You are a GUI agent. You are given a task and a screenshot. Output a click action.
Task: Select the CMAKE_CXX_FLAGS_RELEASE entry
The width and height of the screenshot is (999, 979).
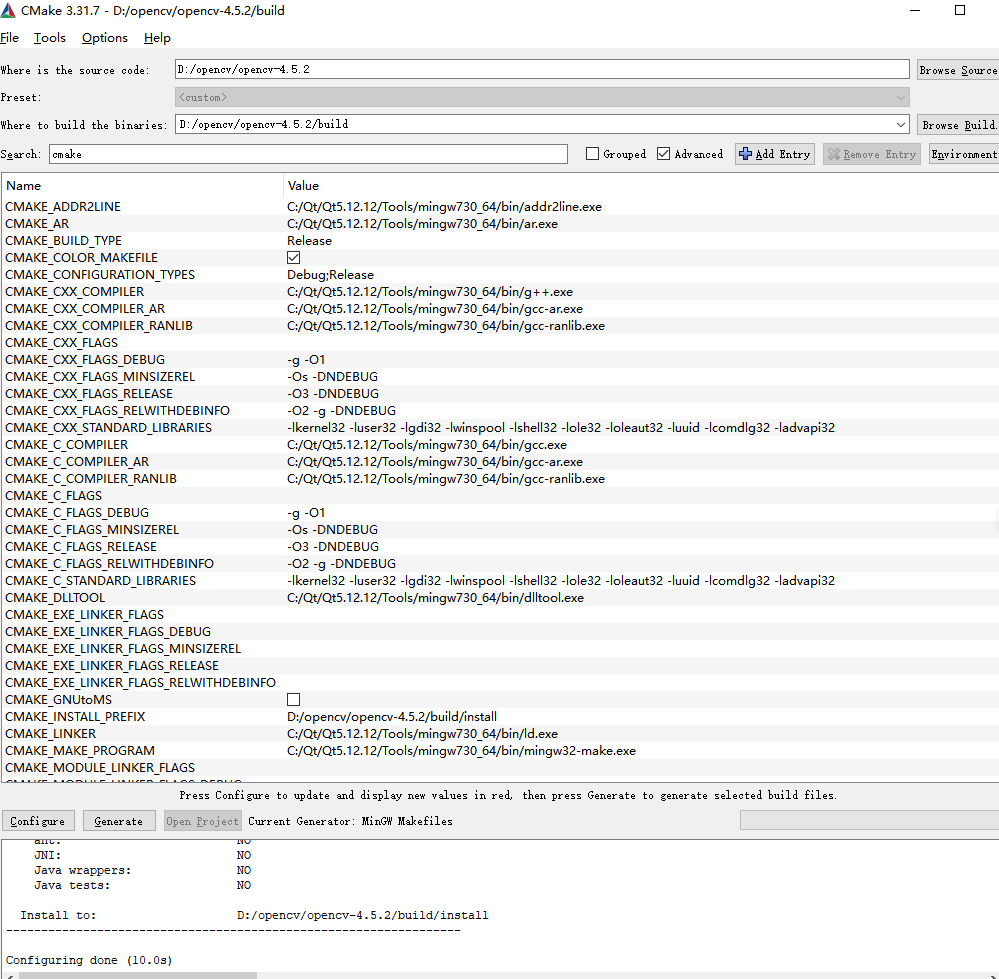point(89,394)
